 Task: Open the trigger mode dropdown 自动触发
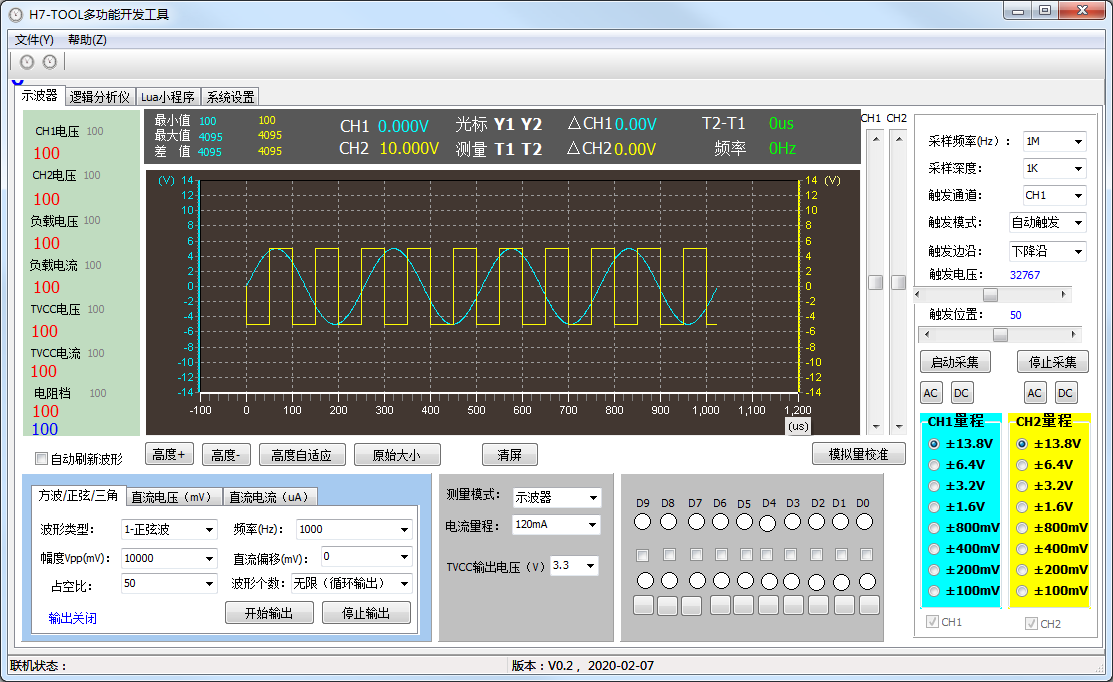point(1048,222)
